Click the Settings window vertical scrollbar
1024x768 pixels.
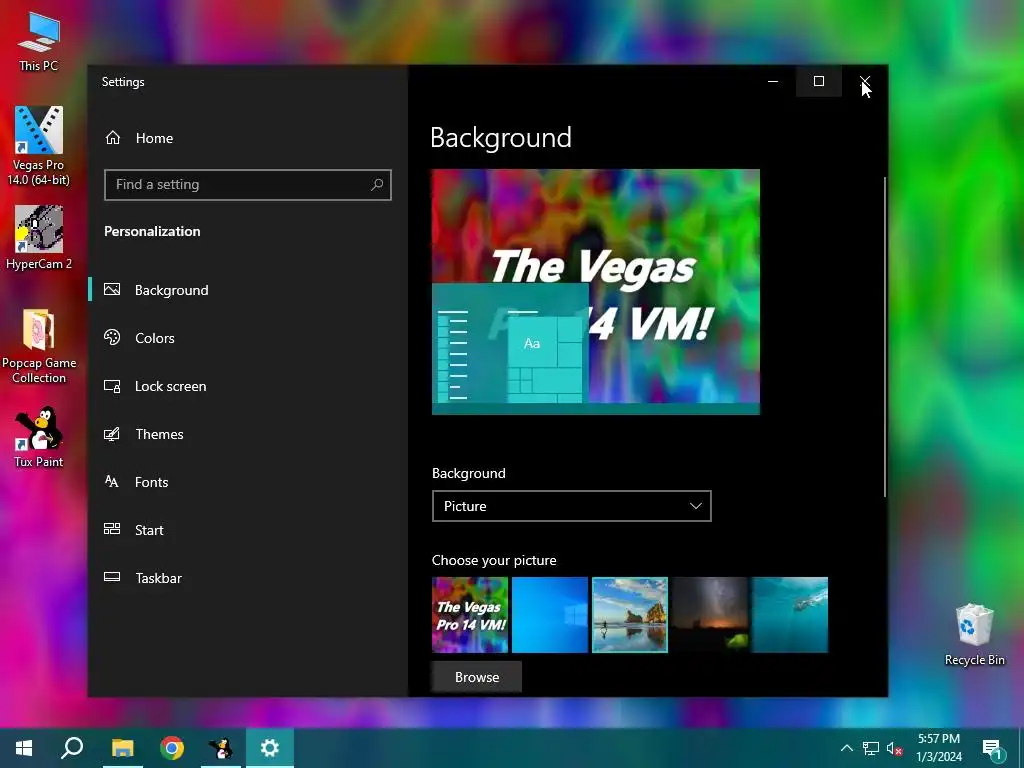click(x=885, y=336)
